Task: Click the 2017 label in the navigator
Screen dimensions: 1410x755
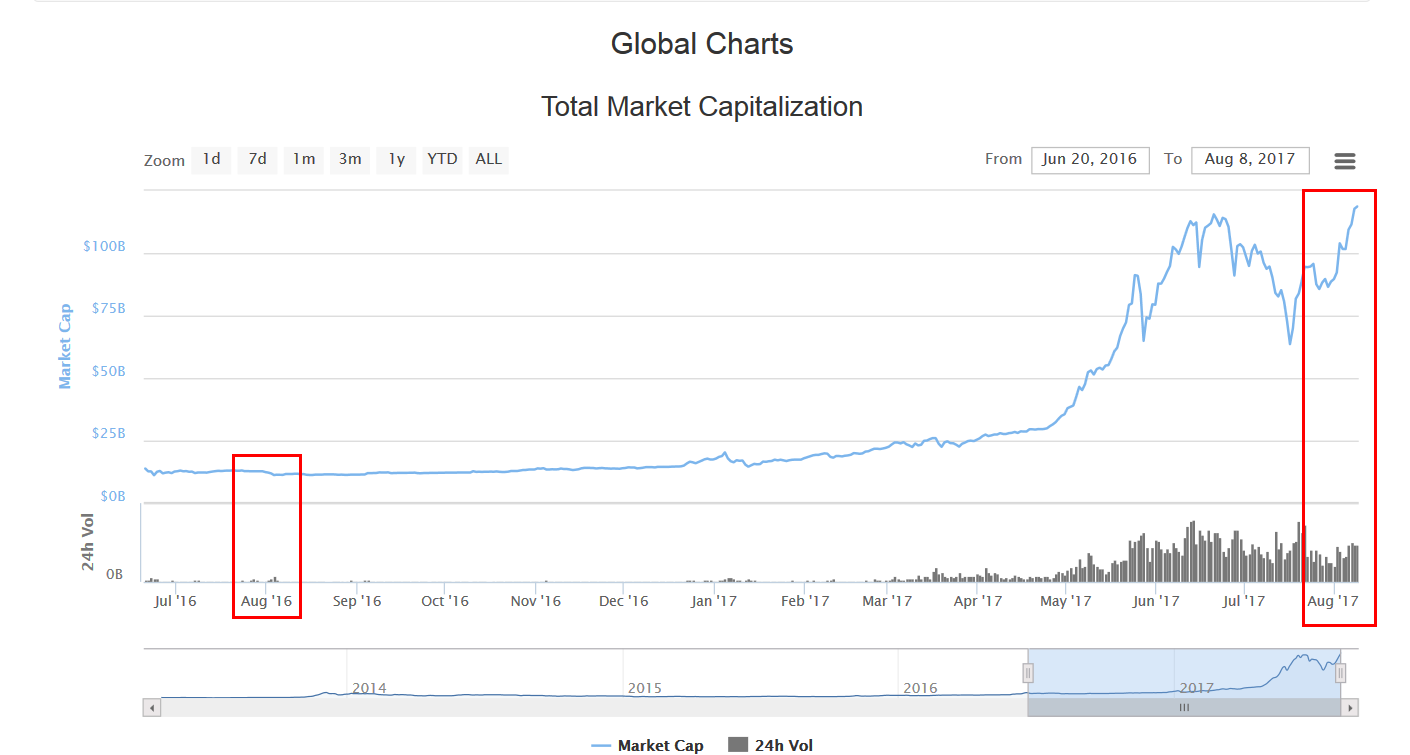Action: [x=1196, y=688]
